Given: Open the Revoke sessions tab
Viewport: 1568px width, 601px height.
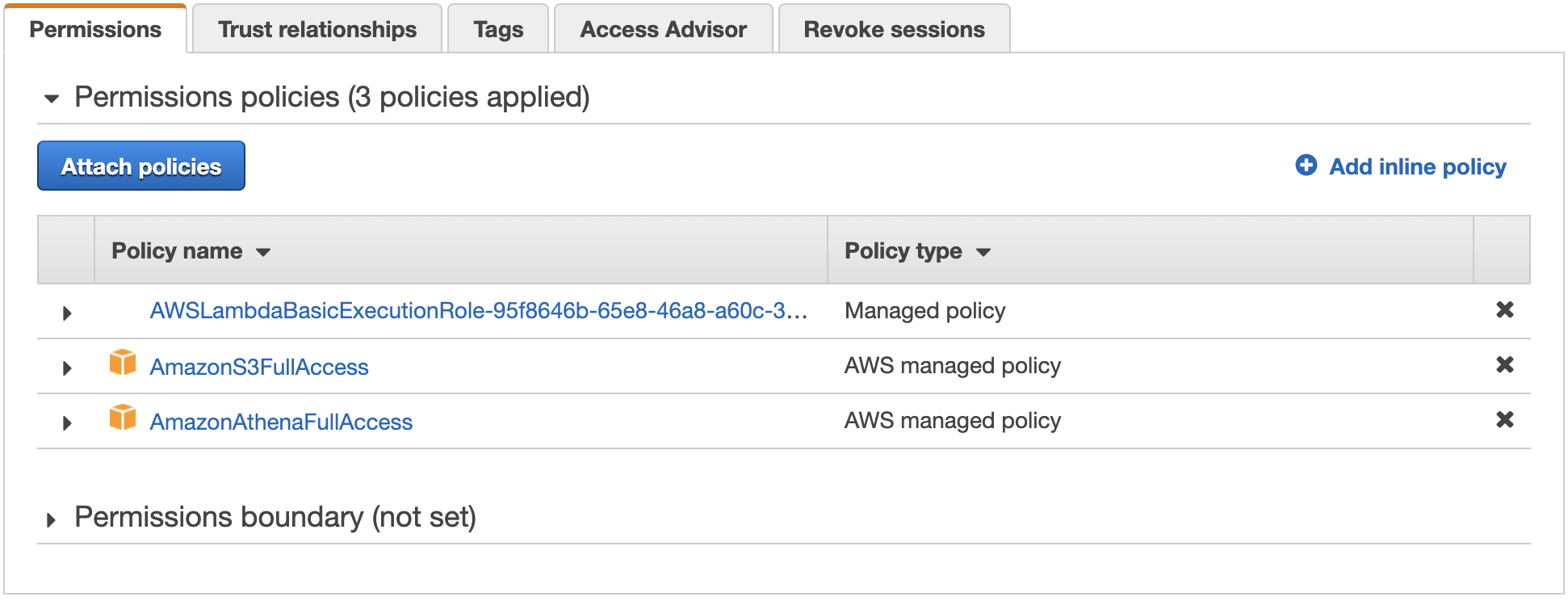Looking at the screenshot, I should [894, 29].
